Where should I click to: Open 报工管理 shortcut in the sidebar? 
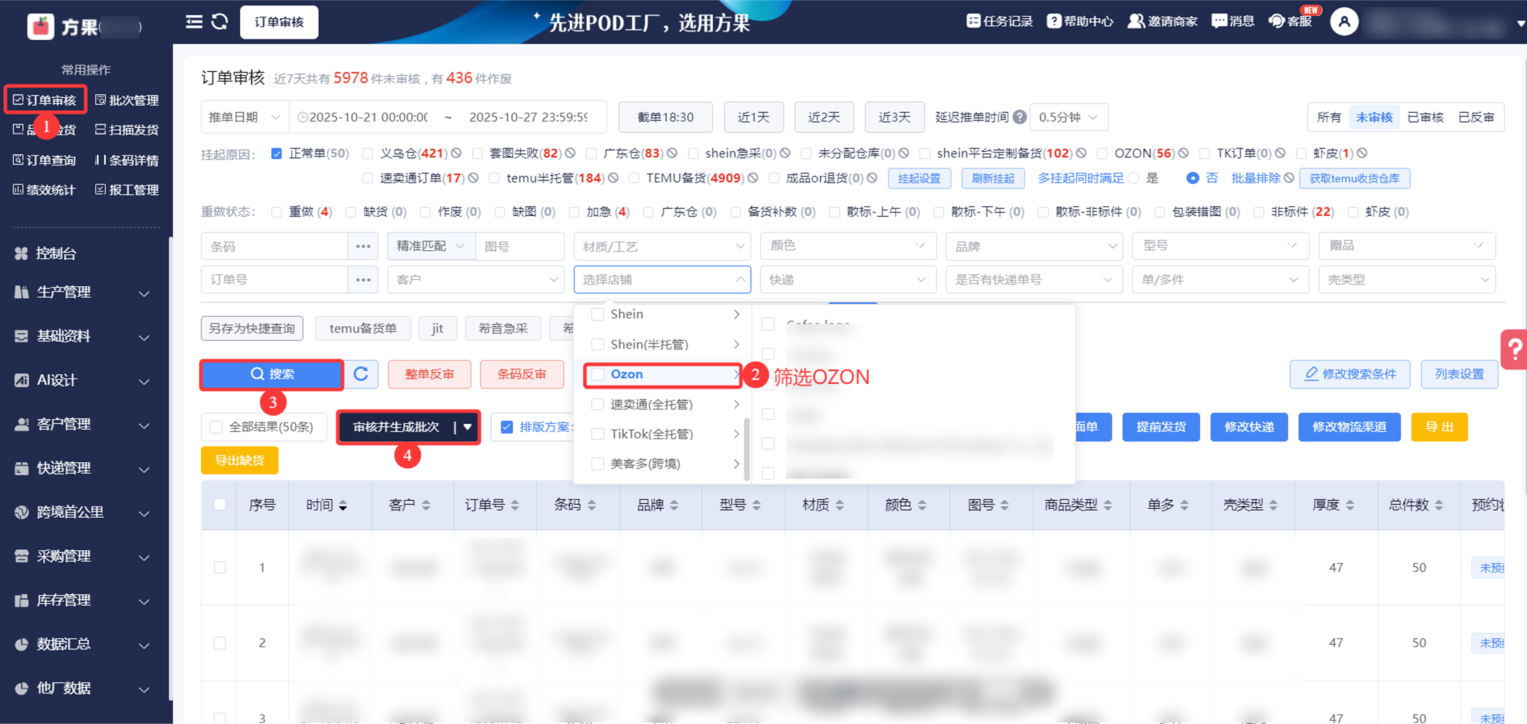pyautogui.click(x=126, y=190)
